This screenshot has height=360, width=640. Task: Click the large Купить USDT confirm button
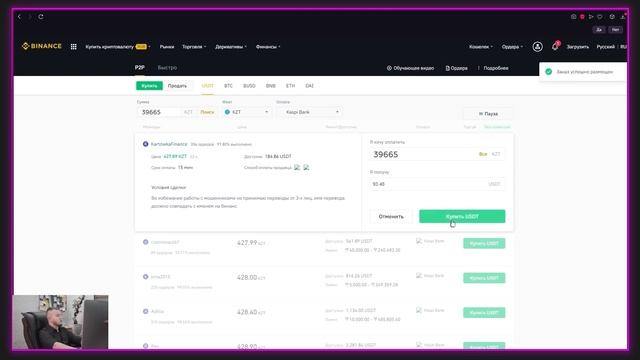click(462, 216)
